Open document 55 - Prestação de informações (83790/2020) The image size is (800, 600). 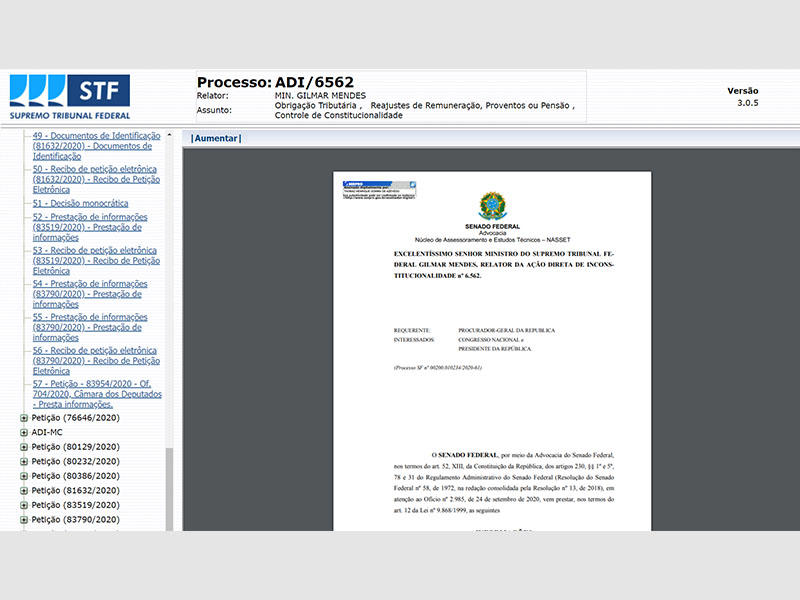[x=90, y=327]
